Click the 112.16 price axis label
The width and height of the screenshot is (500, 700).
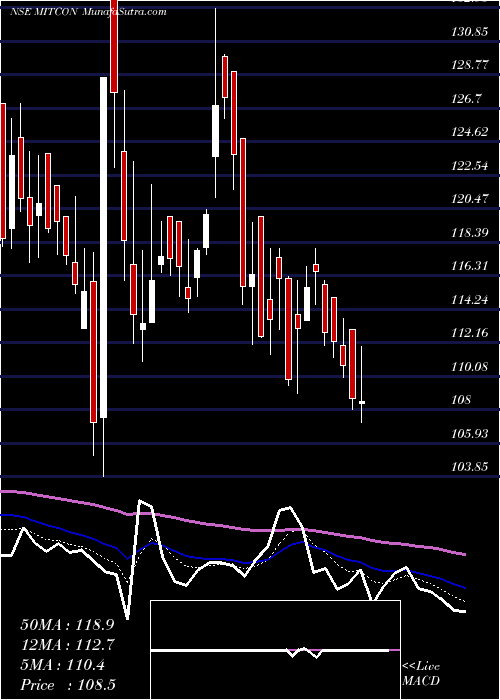(469, 333)
